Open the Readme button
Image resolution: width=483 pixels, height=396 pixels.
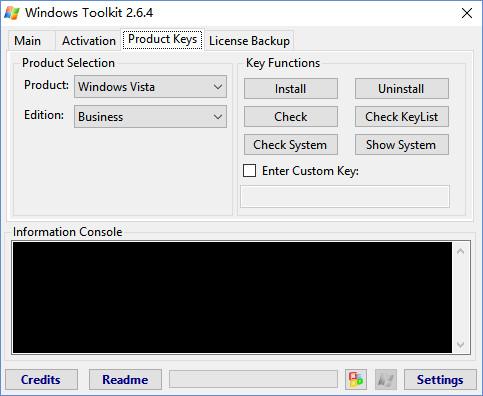125,379
